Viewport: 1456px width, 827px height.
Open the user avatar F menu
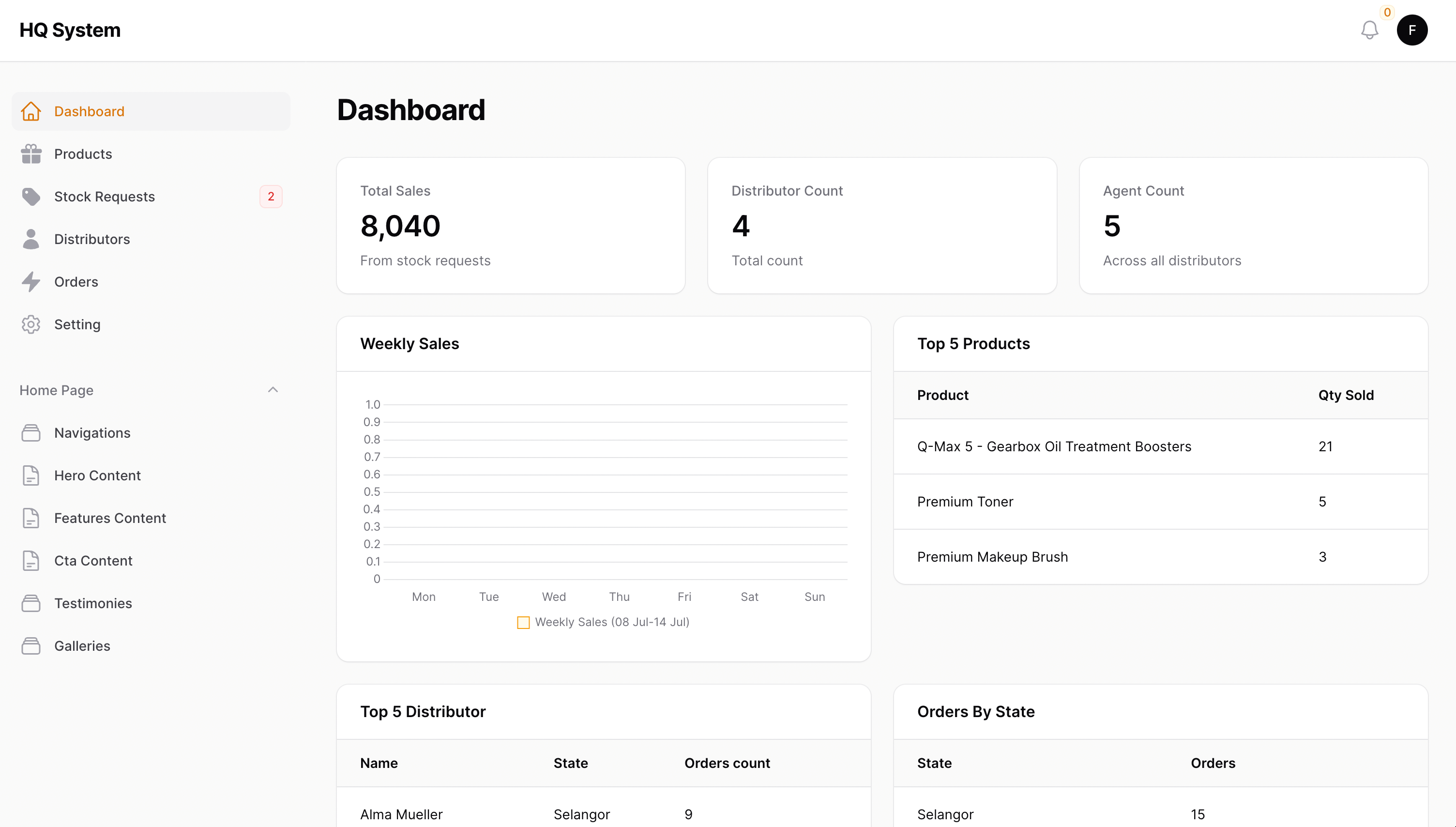1412,30
